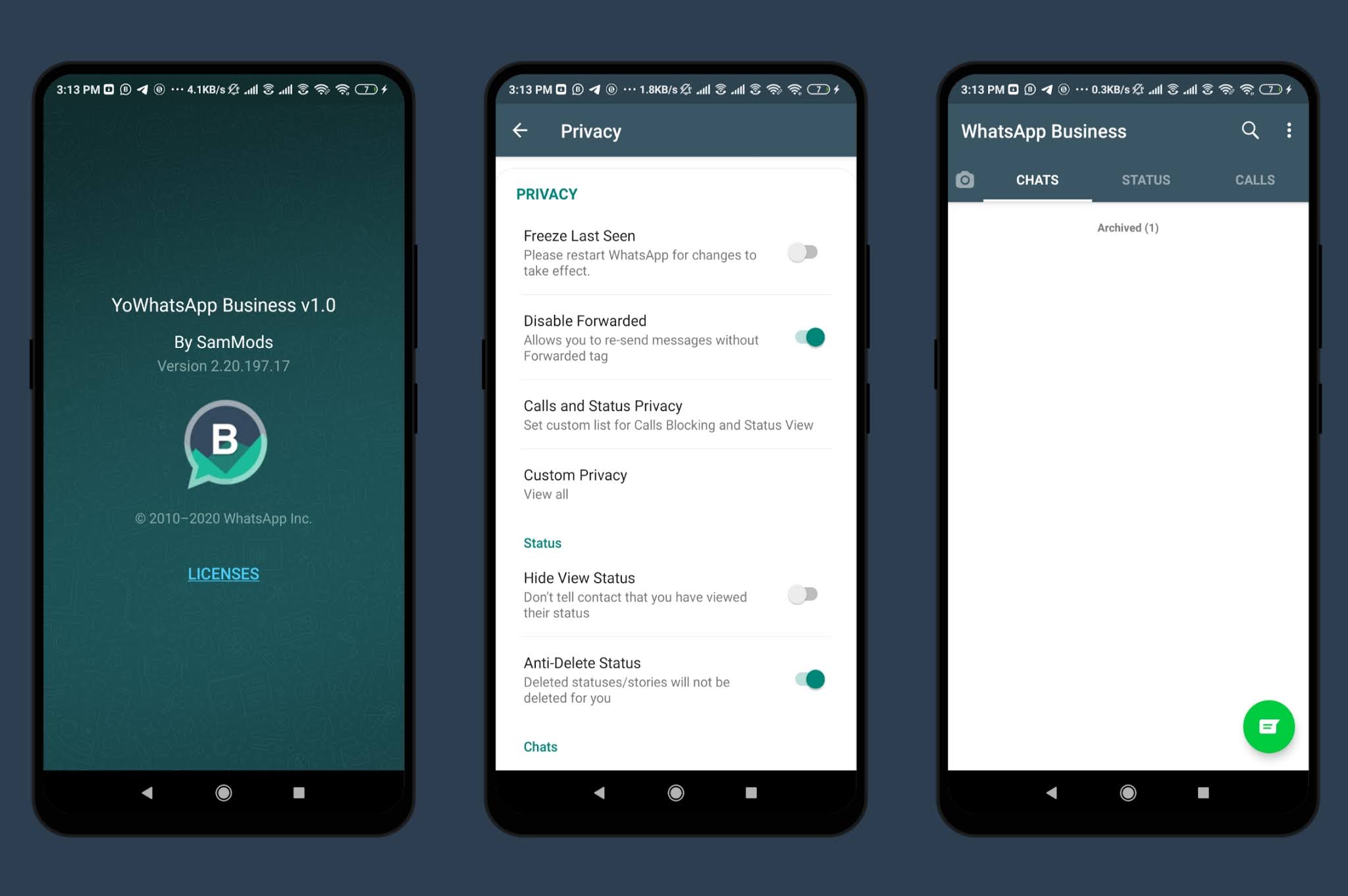Viewport: 1348px width, 896px height.
Task: Switch to the STATUS tab
Action: tap(1143, 179)
